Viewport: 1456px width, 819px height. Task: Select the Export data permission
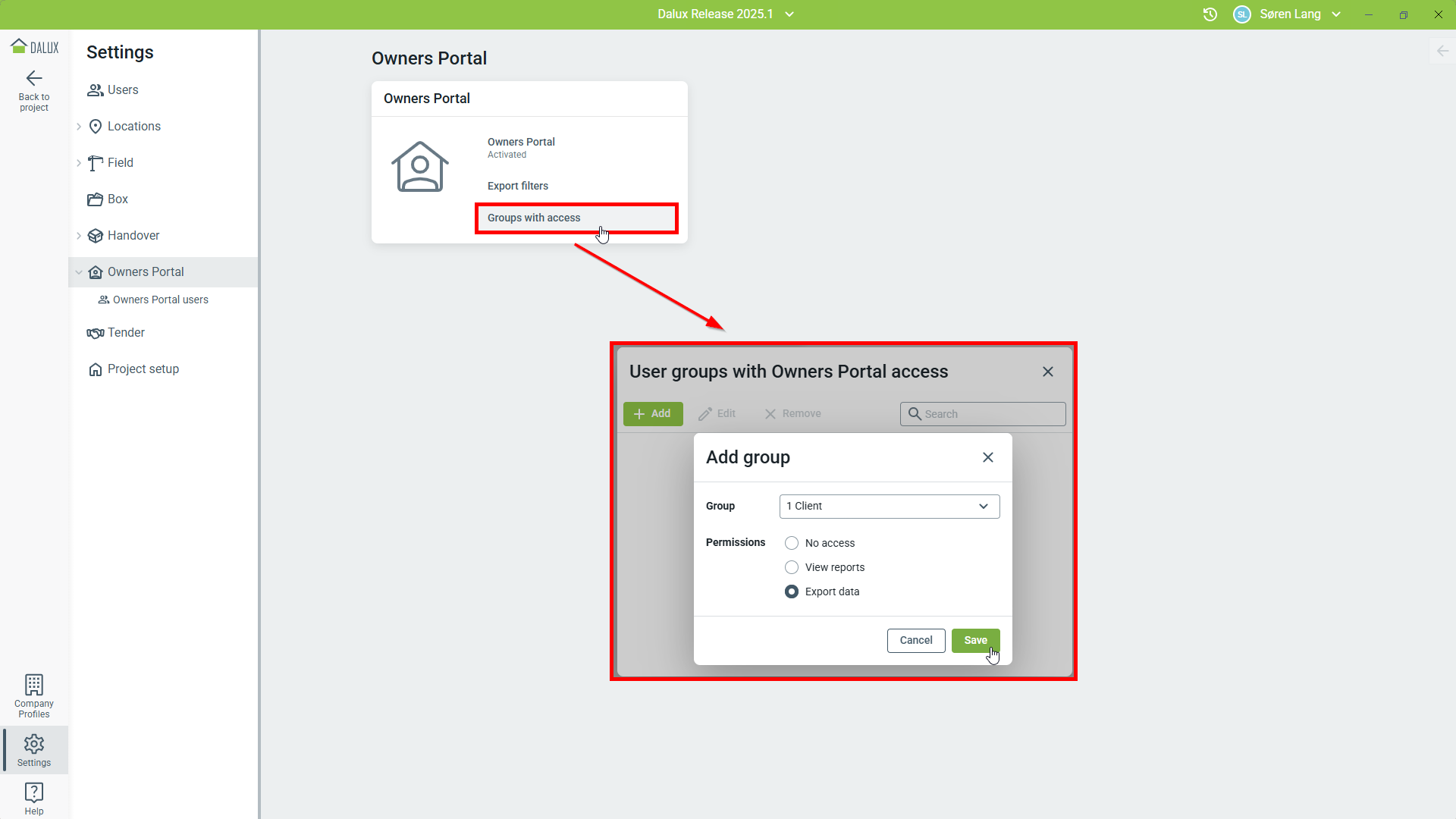click(792, 591)
